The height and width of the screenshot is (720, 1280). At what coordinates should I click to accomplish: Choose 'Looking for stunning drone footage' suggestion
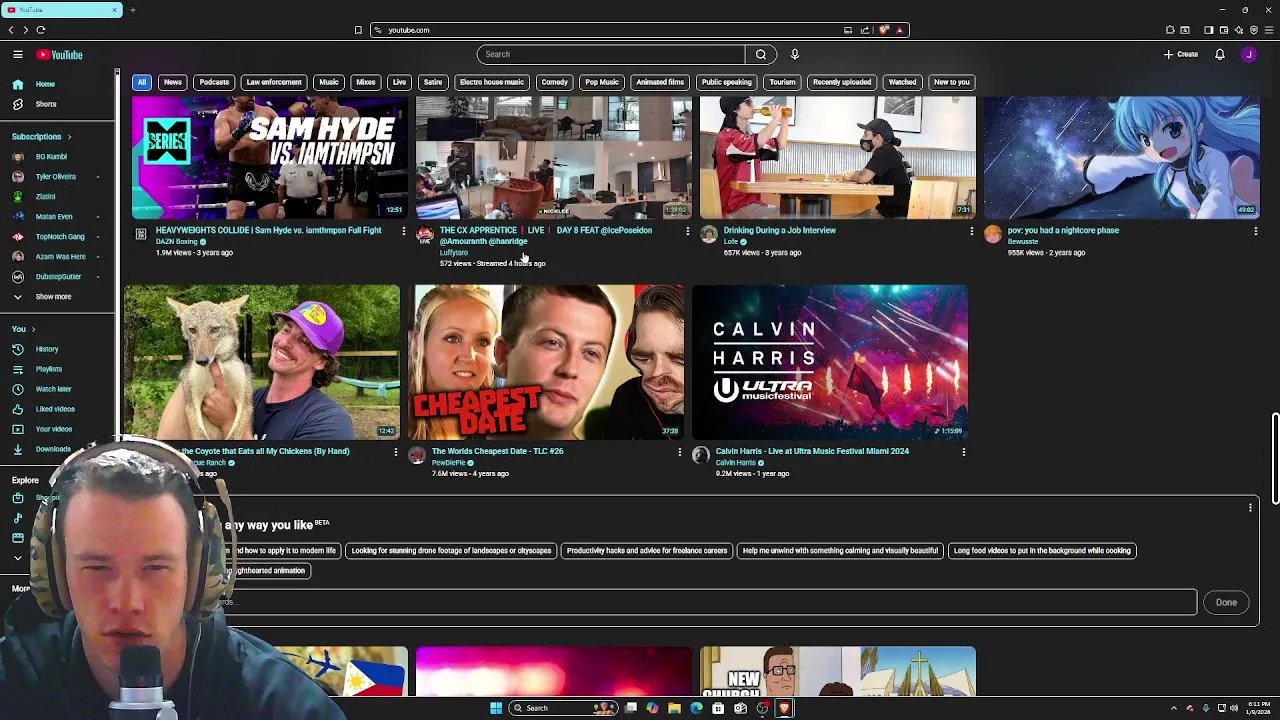pos(451,551)
